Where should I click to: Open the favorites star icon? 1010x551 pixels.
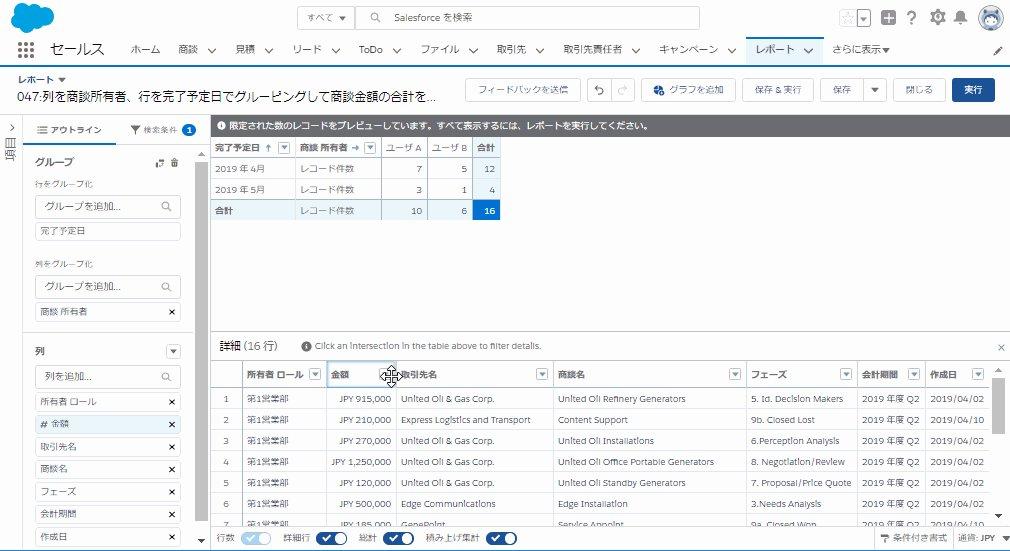[848, 18]
